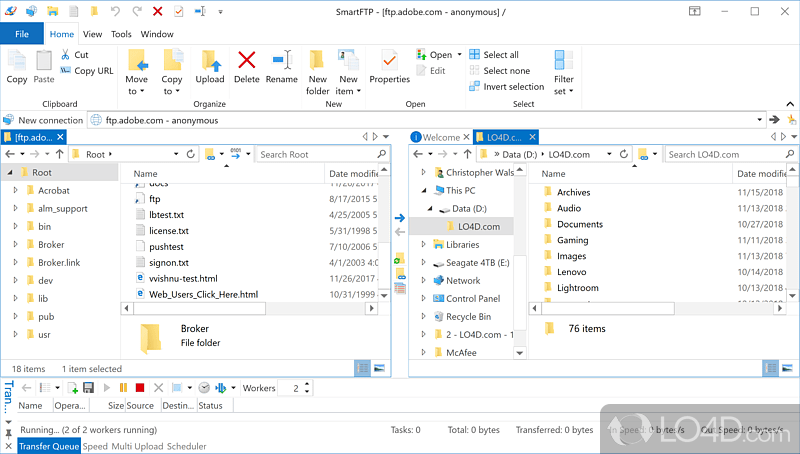The height and width of the screenshot is (454, 800).
Task: Click the Cut icon
Action: click(65, 55)
